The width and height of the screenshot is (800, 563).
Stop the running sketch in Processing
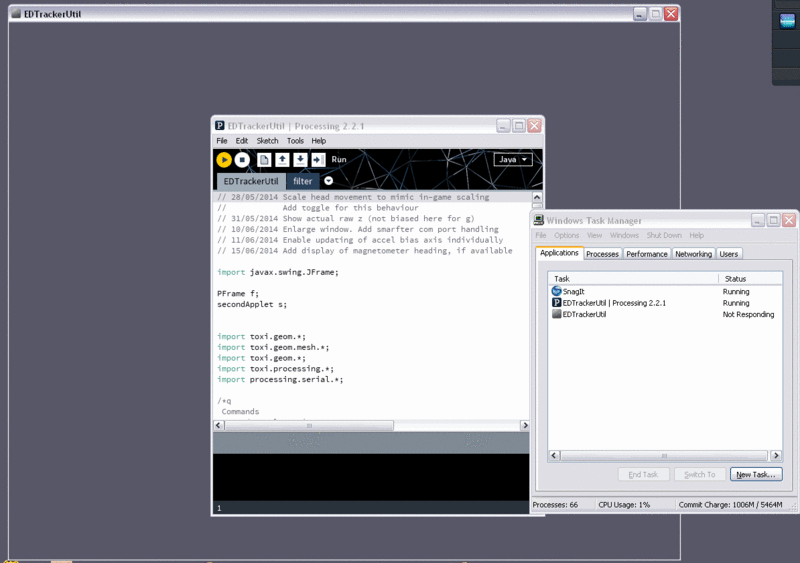[x=242, y=160]
